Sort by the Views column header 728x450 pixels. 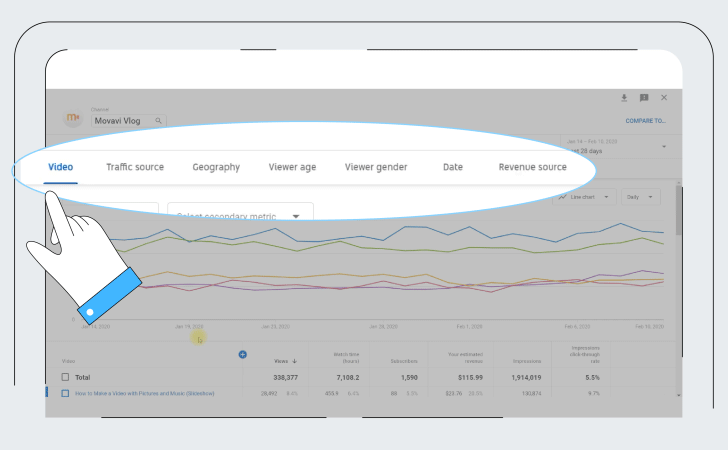coord(285,361)
